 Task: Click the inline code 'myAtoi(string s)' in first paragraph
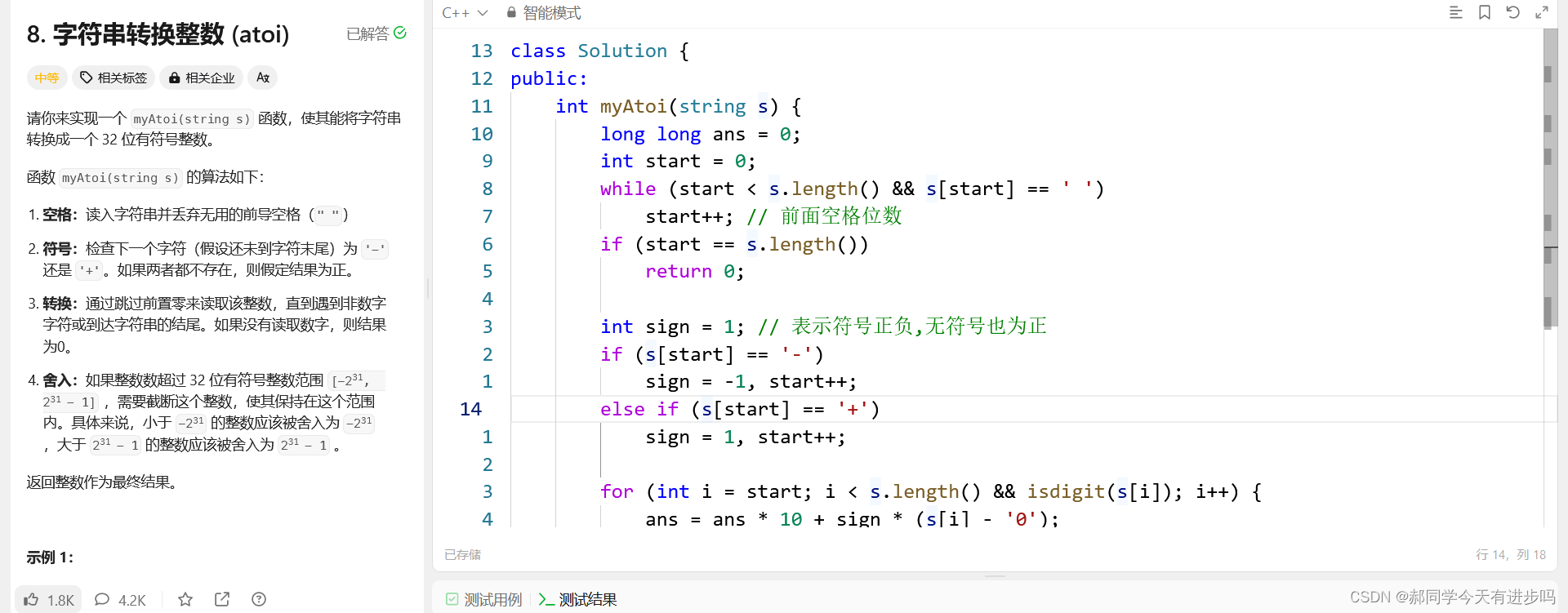click(192, 119)
